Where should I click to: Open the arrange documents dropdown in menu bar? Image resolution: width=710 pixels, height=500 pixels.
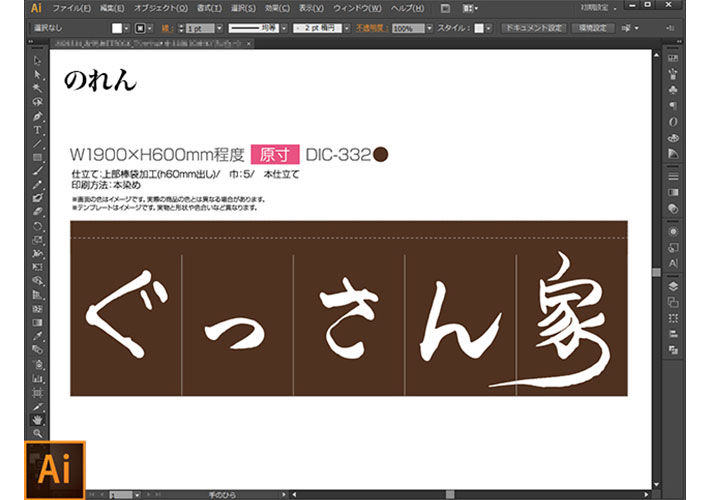click(x=470, y=8)
